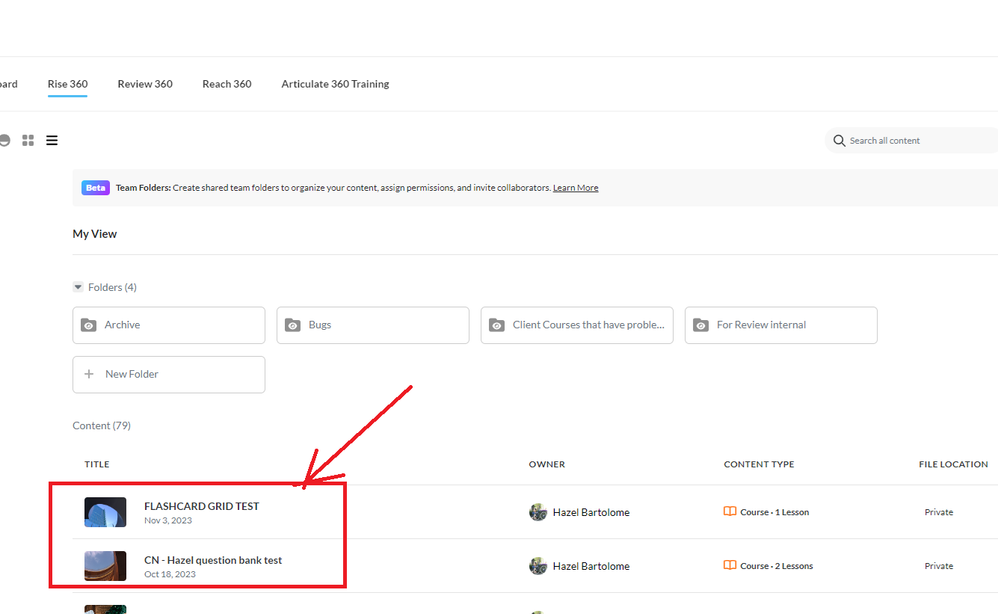This screenshot has height=614, width=998.
Task: Switch to grid view layout
Action: [x=29, y=141]
